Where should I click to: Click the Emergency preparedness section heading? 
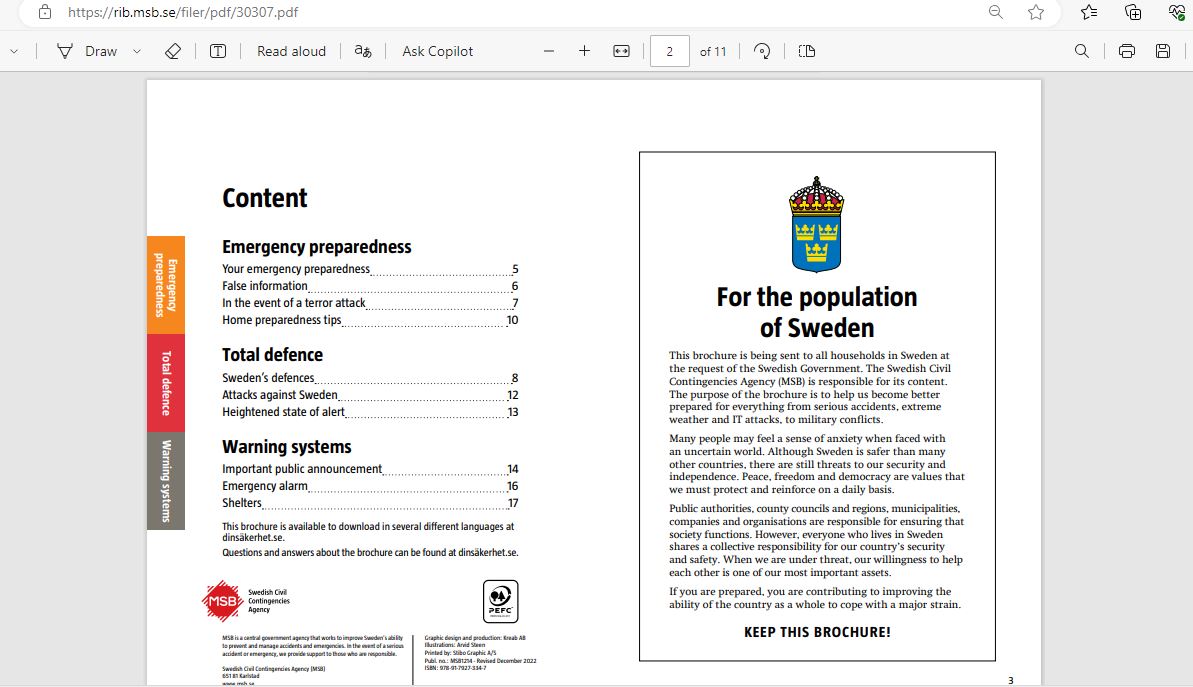coord(317,247)
